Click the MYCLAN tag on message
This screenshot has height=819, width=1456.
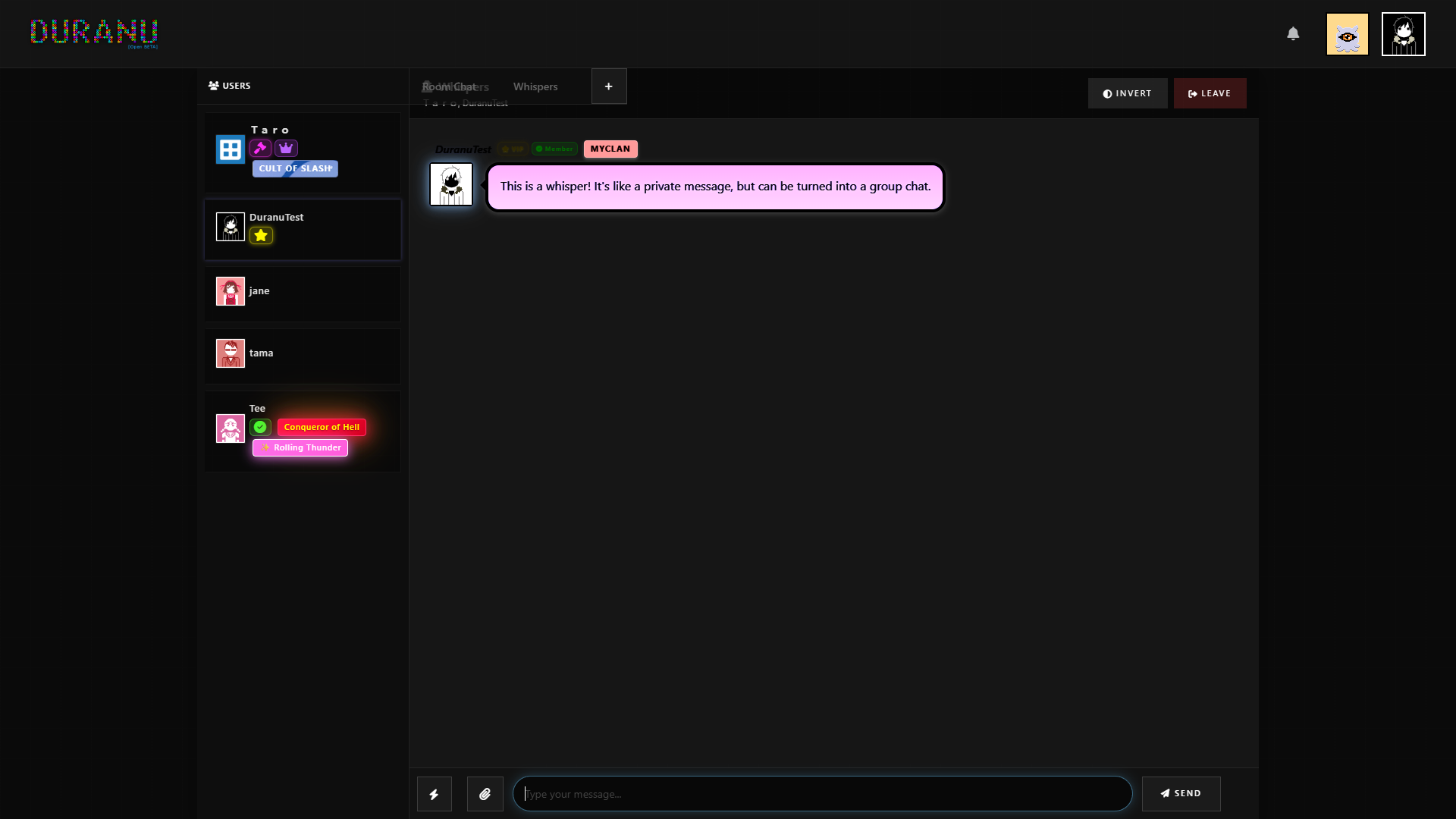(x=610, y=149)
